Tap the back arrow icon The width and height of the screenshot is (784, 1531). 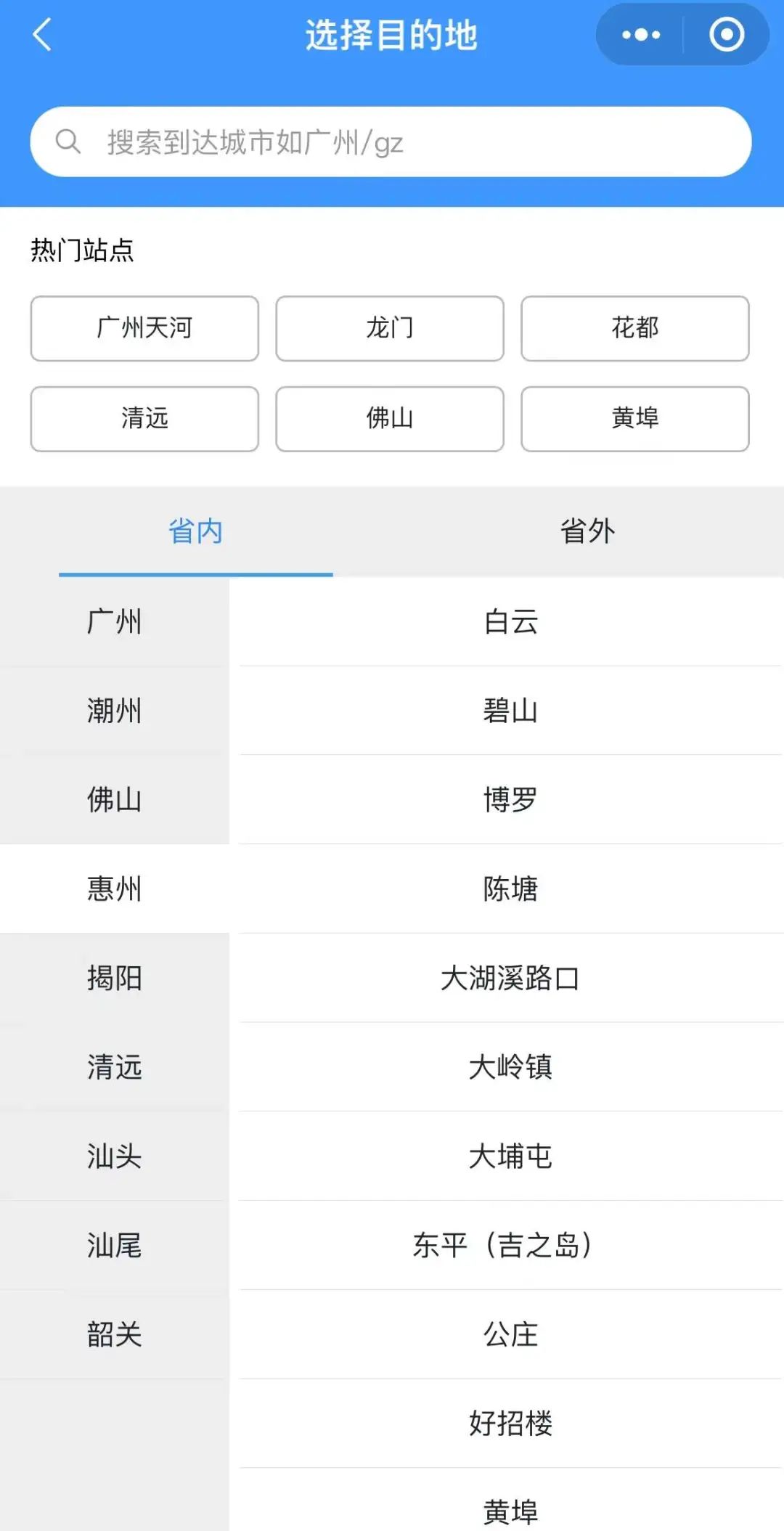click(x=42, y=34)
